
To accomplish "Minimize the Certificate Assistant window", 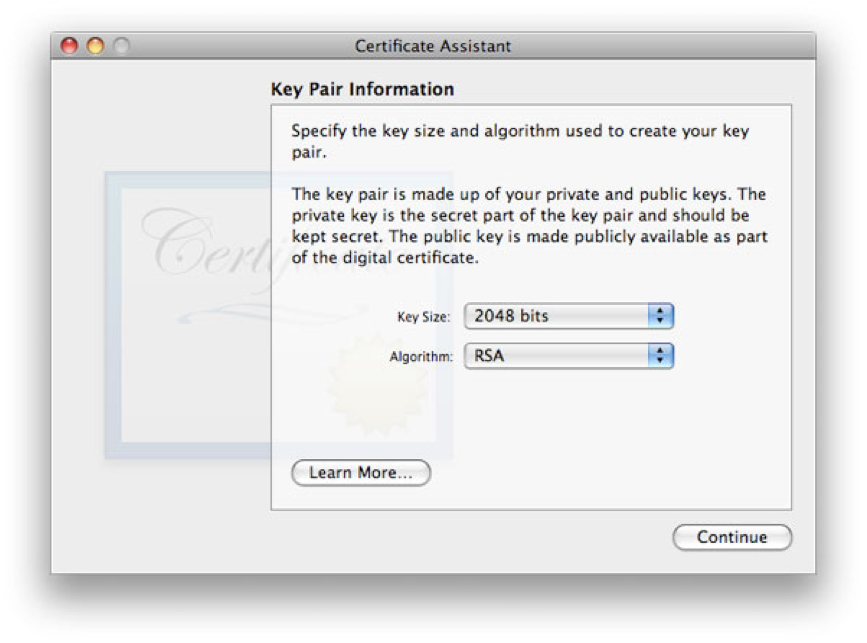I will (95, 46).
